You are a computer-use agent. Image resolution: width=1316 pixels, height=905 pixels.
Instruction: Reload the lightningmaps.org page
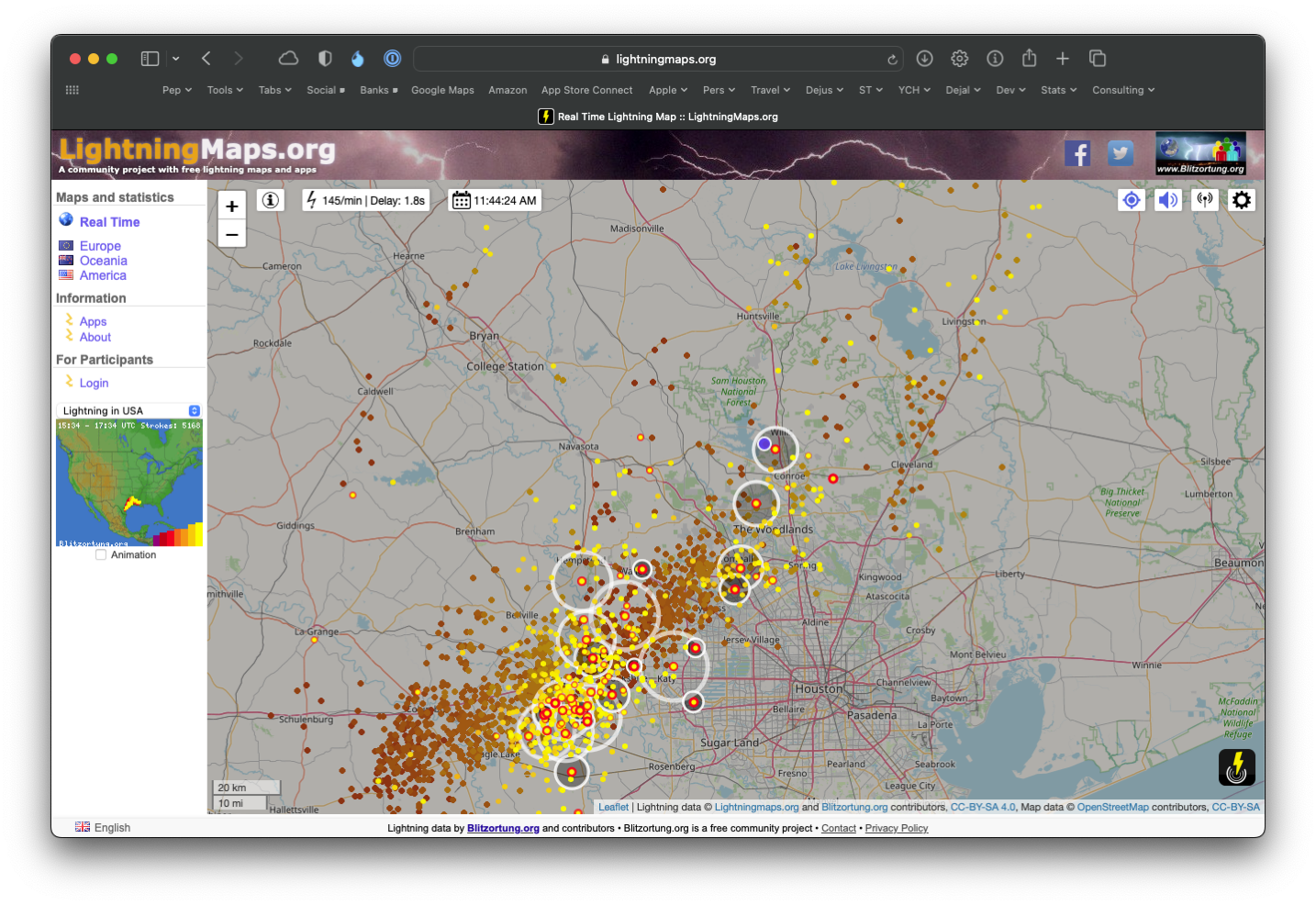[892, 60]
